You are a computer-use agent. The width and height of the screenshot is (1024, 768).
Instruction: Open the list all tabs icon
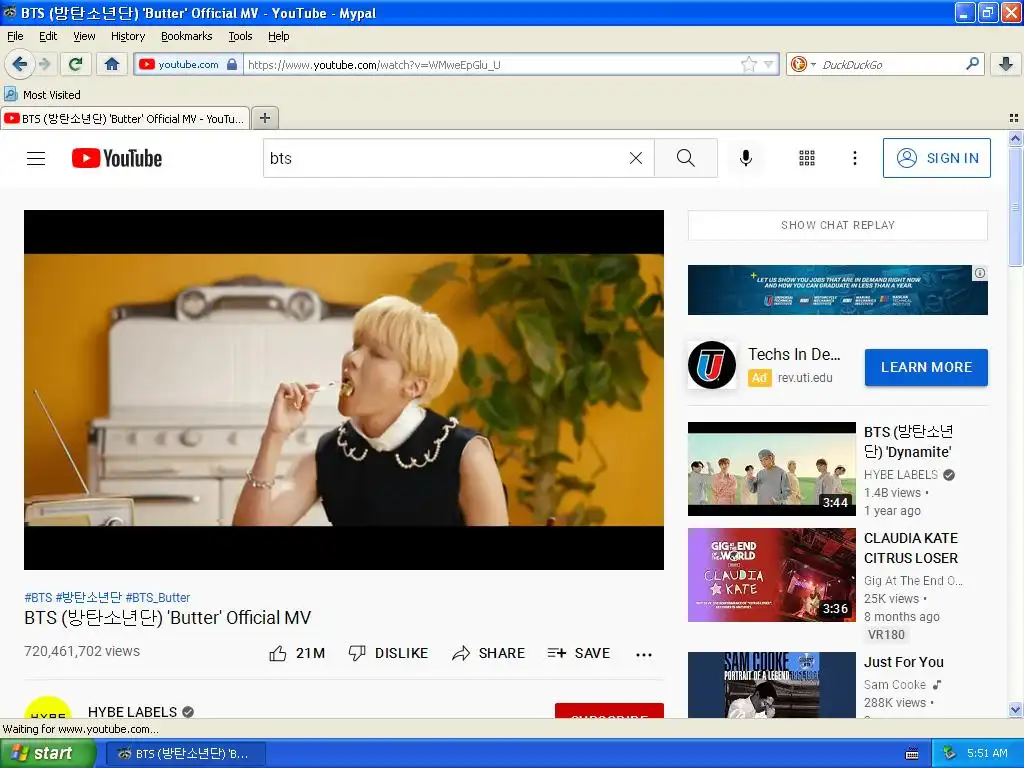tap(1014, 118)
